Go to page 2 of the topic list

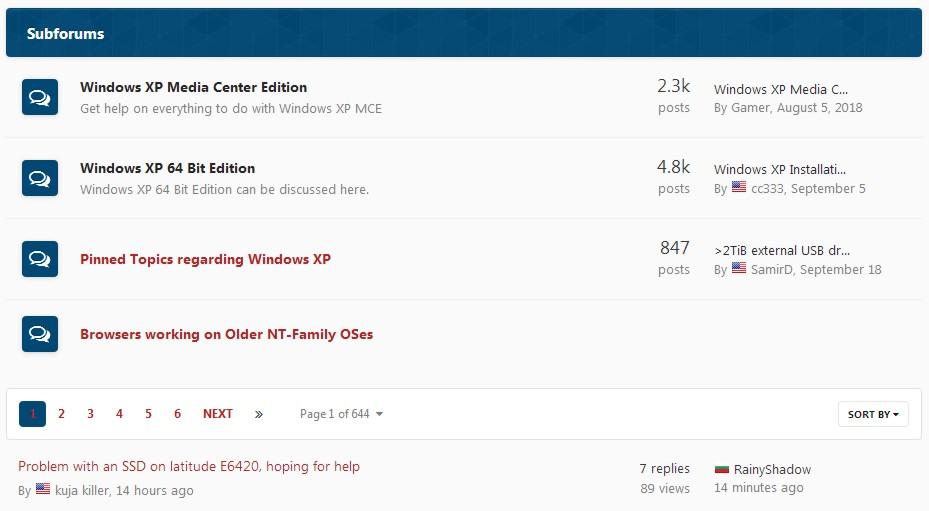61,414
